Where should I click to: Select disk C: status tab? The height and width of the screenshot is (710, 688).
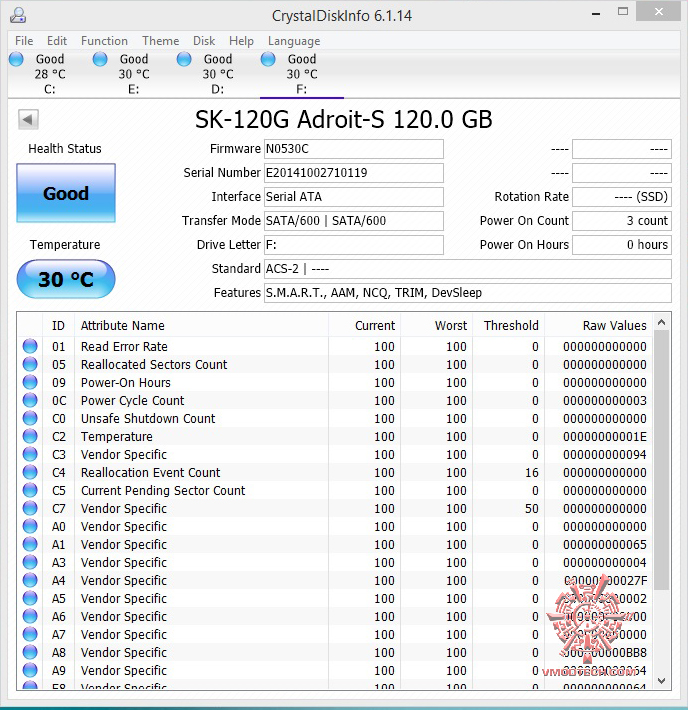click(x=50, y=74)
